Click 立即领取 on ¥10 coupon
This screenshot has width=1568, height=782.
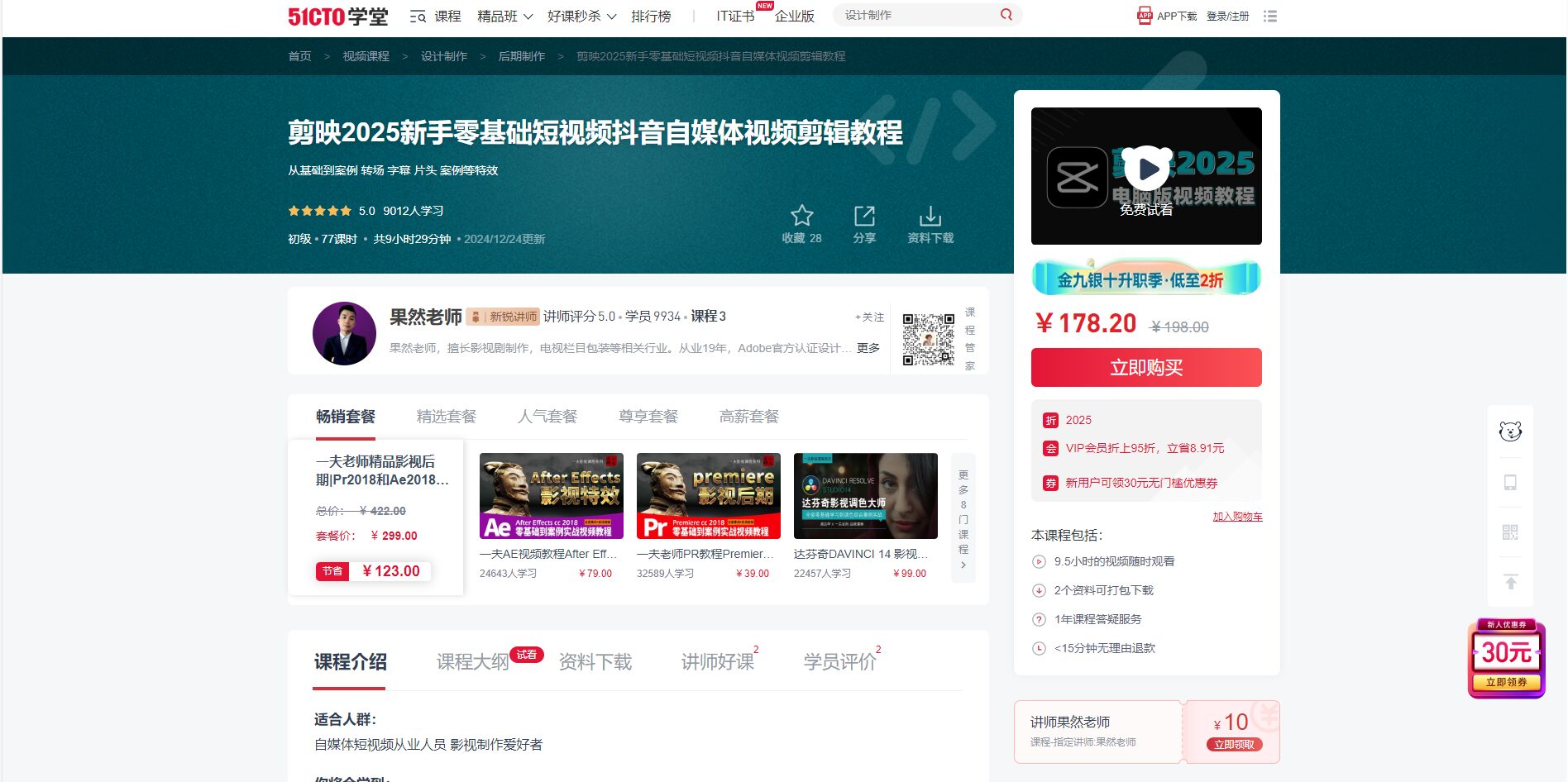click(1234, 745)
